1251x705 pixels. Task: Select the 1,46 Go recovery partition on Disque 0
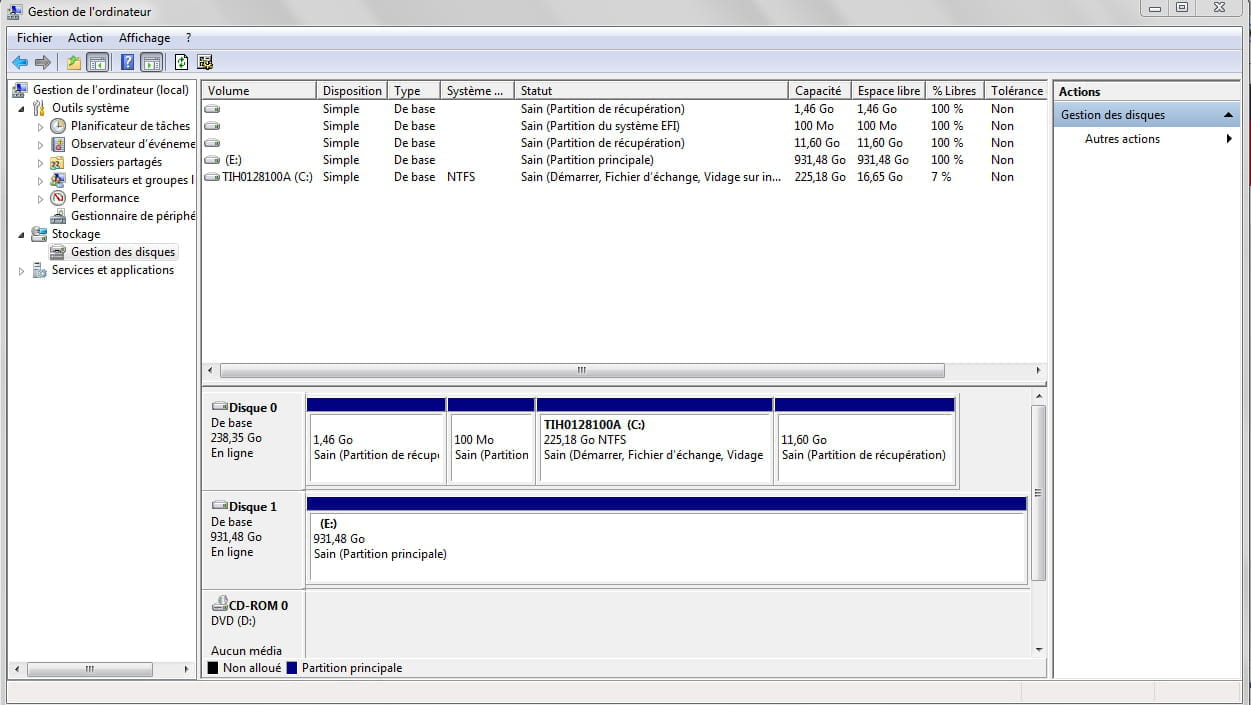click(x=376, y=441)
